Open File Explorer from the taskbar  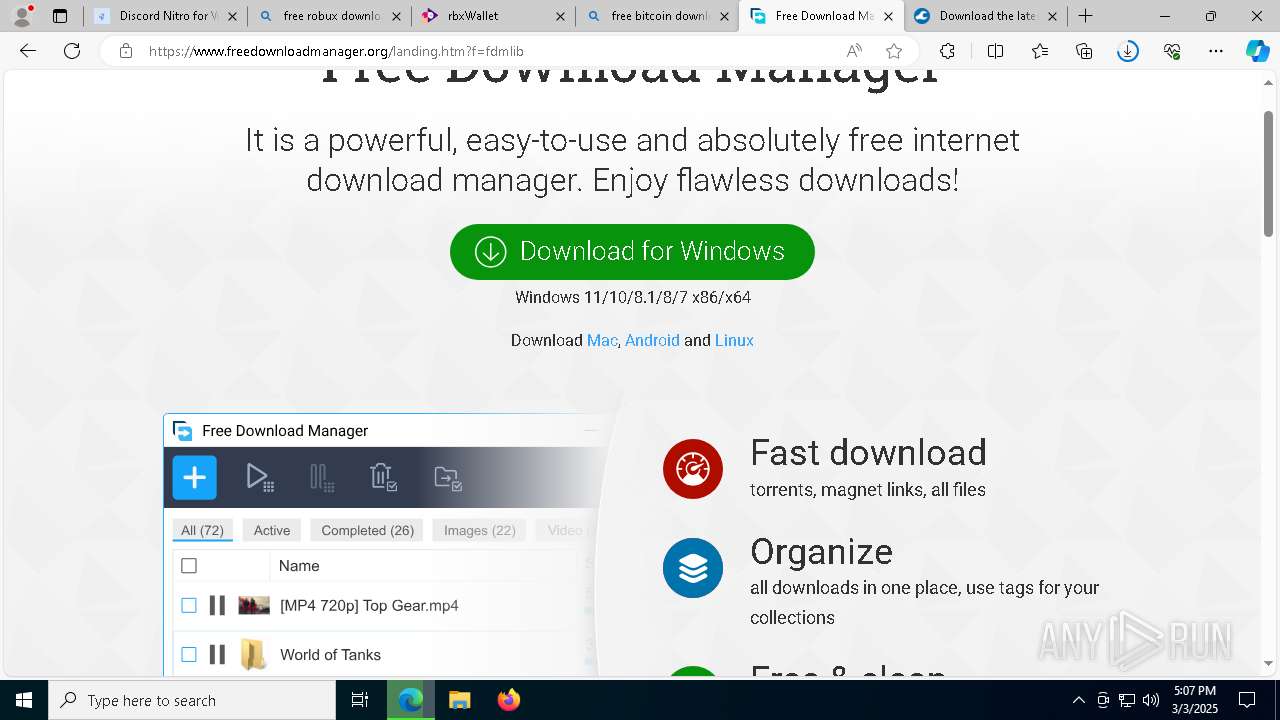[459, 700]
